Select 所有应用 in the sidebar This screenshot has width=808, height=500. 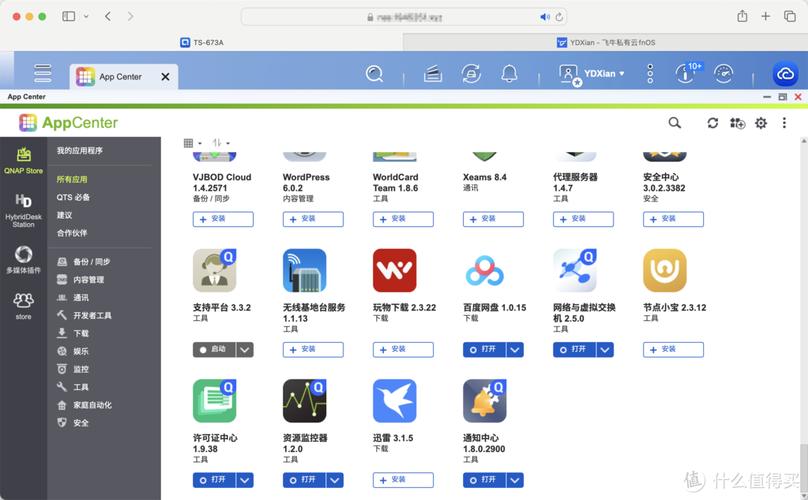pos(72,180)
